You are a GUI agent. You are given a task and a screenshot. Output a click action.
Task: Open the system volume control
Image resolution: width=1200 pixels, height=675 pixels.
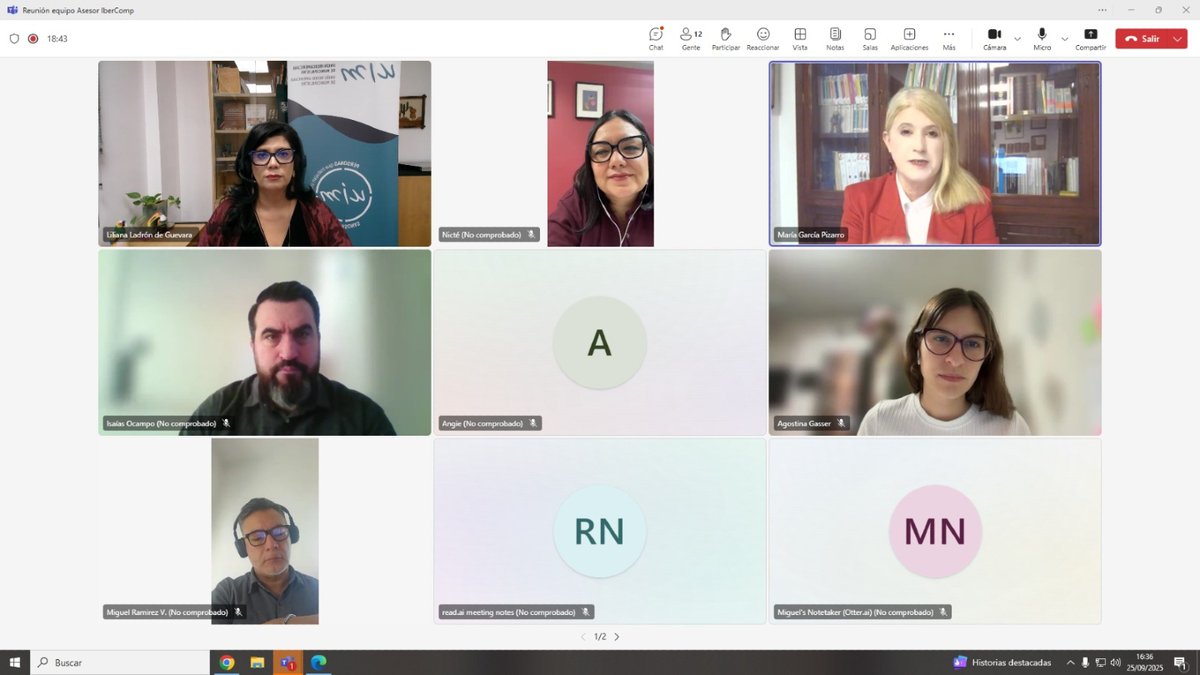pyautogui.click(x=1115, y=662)
